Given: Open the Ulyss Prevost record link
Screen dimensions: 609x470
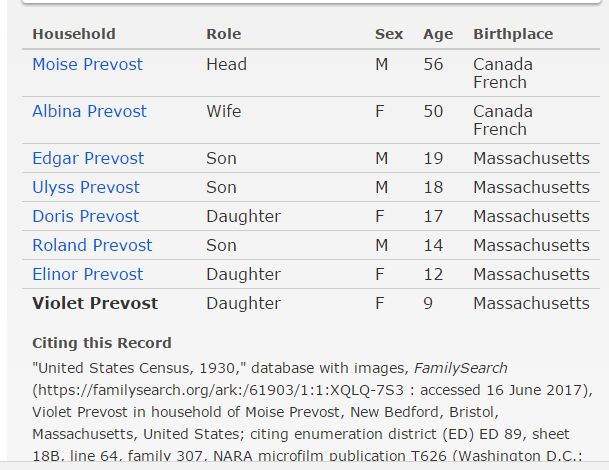Looking at the screenshot, I should 86,188.
